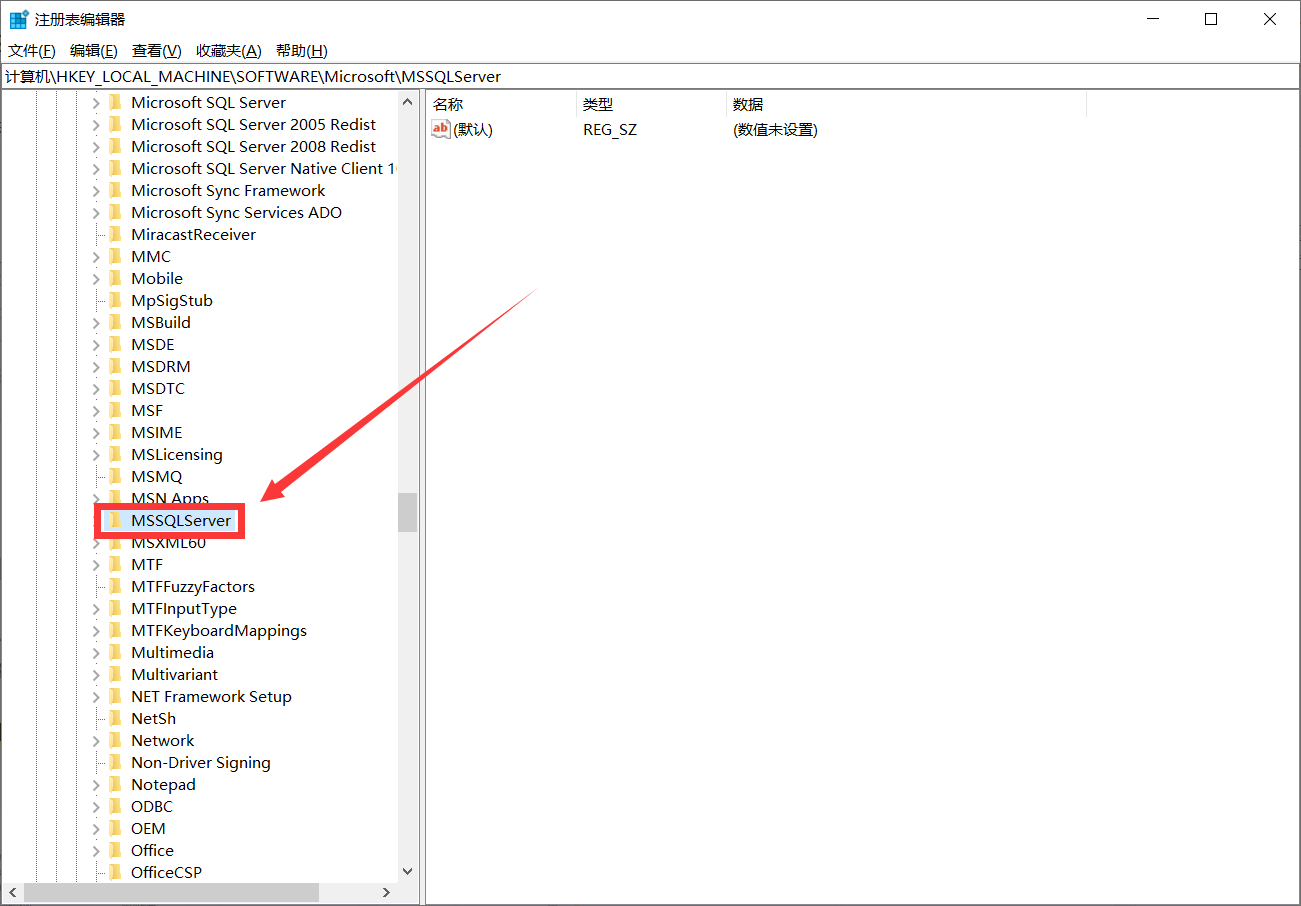Click the MSIME folder icon

[x=115, y=433]
